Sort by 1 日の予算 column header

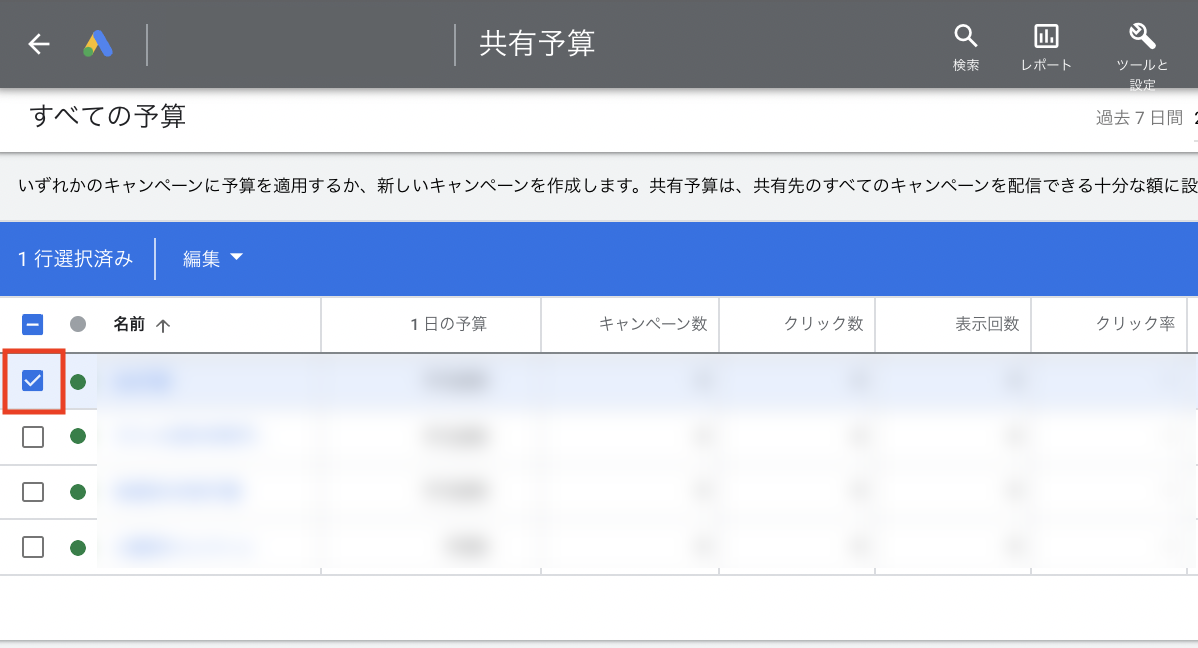pos(449,324)
